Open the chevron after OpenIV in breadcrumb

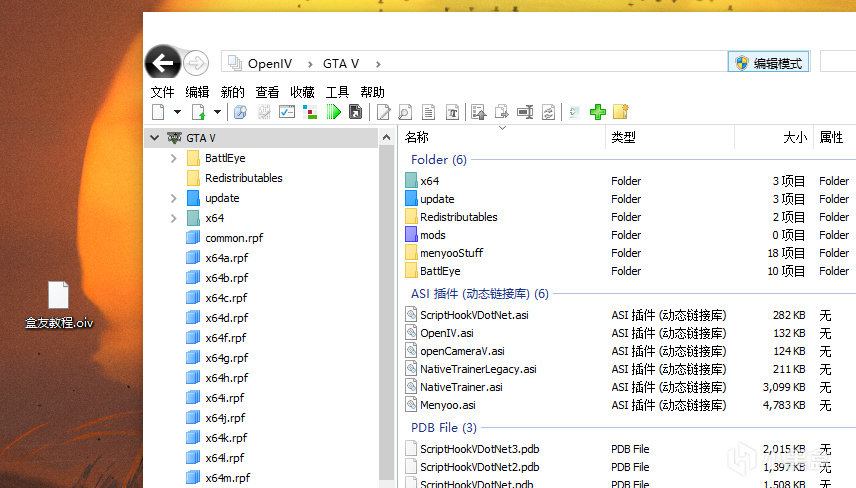[310, 64]
